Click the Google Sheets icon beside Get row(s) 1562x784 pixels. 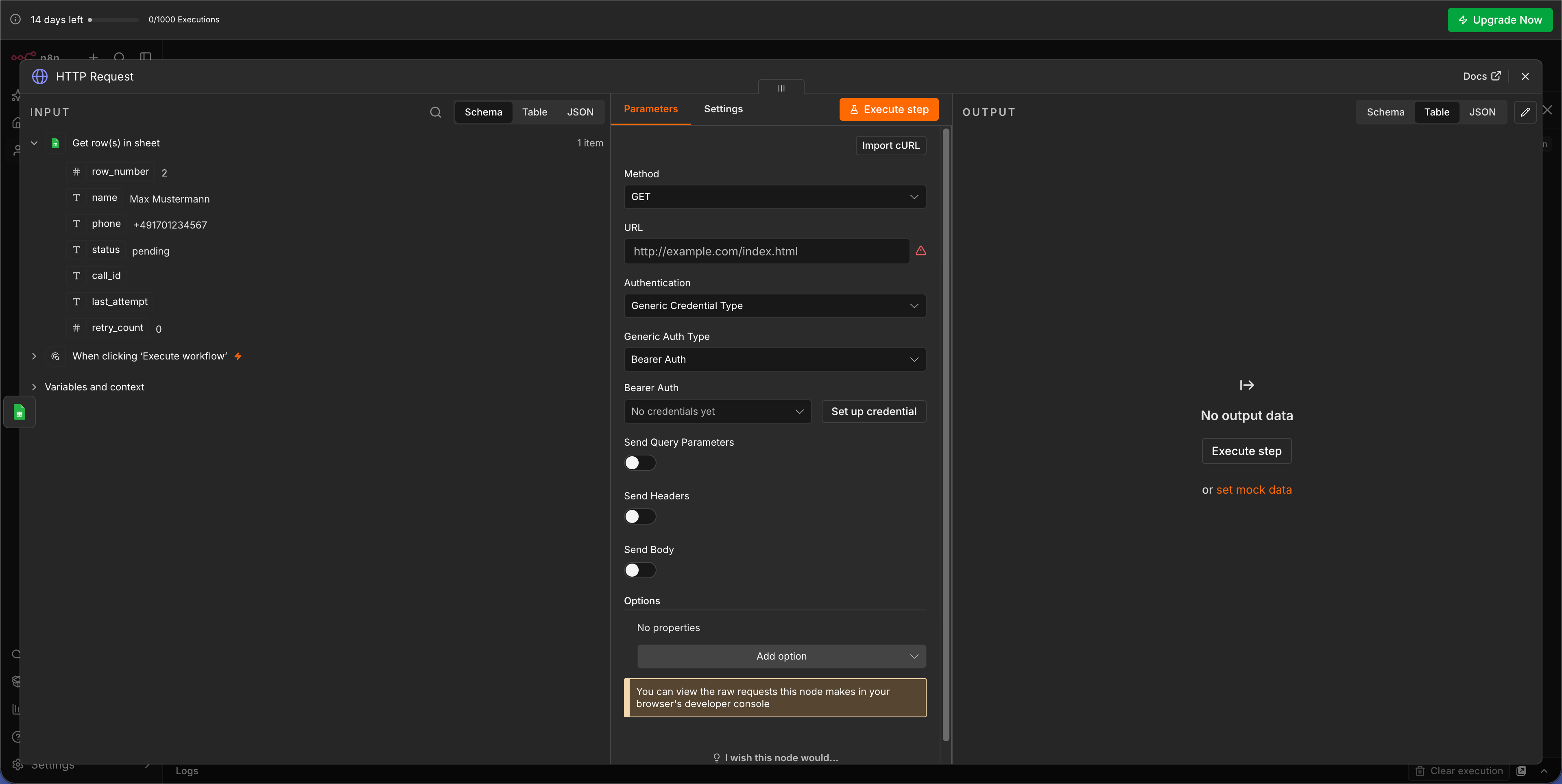coord(55,143)
